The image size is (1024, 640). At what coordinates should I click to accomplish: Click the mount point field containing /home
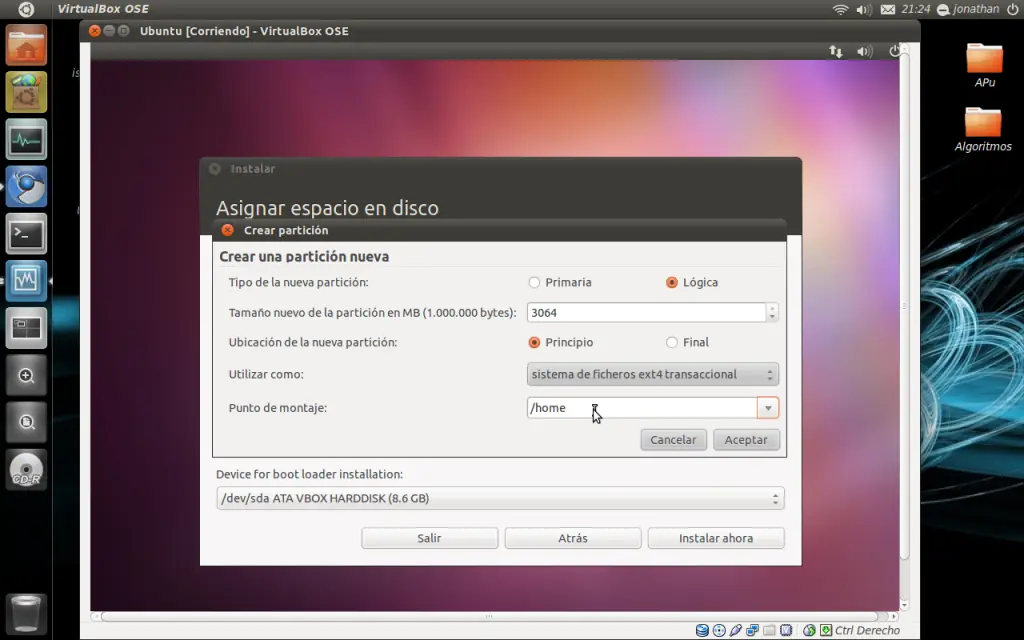(x=642, y=408)
